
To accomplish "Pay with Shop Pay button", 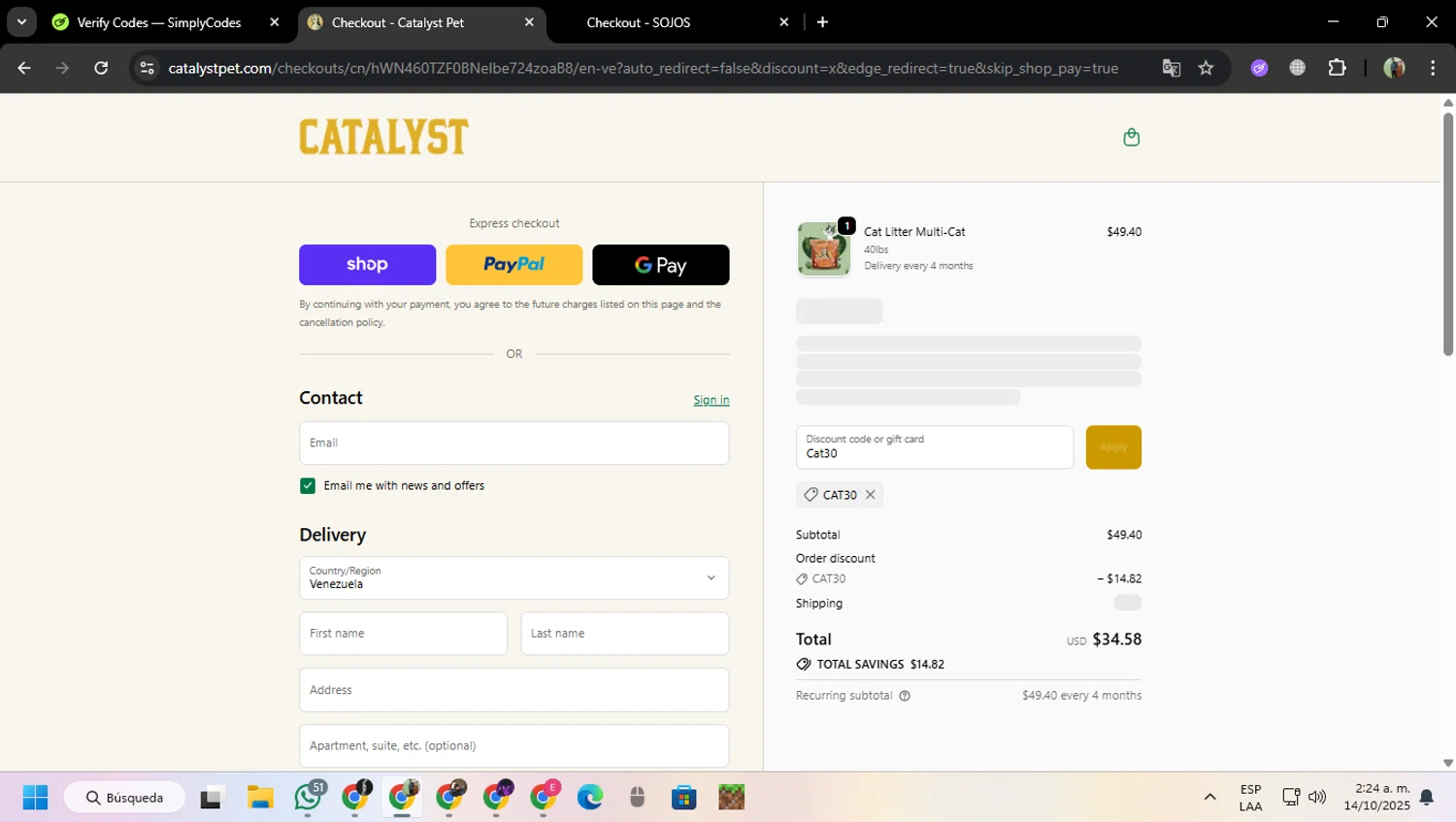I will pyautogui.click(x=367, y=265).
